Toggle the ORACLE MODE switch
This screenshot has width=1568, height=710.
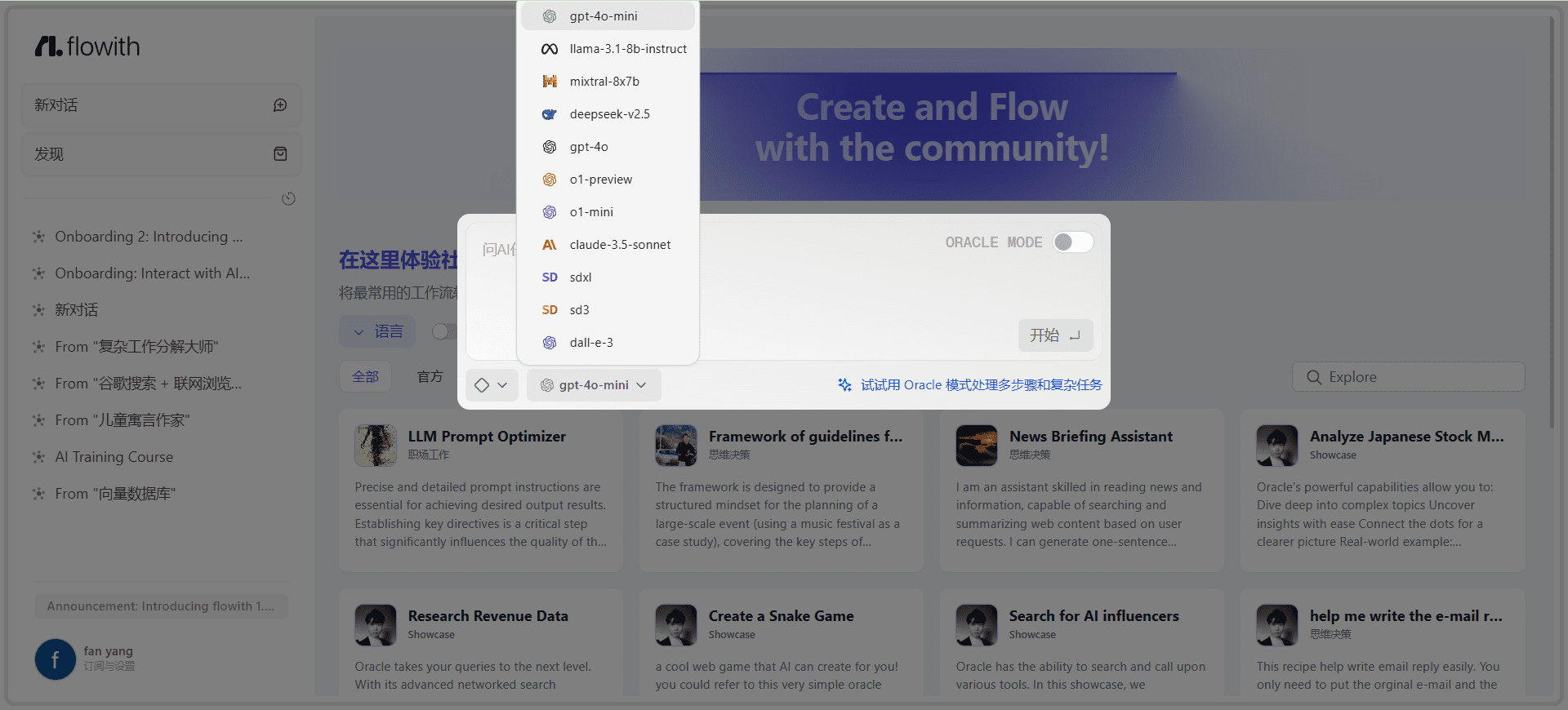click(1072, 242)
